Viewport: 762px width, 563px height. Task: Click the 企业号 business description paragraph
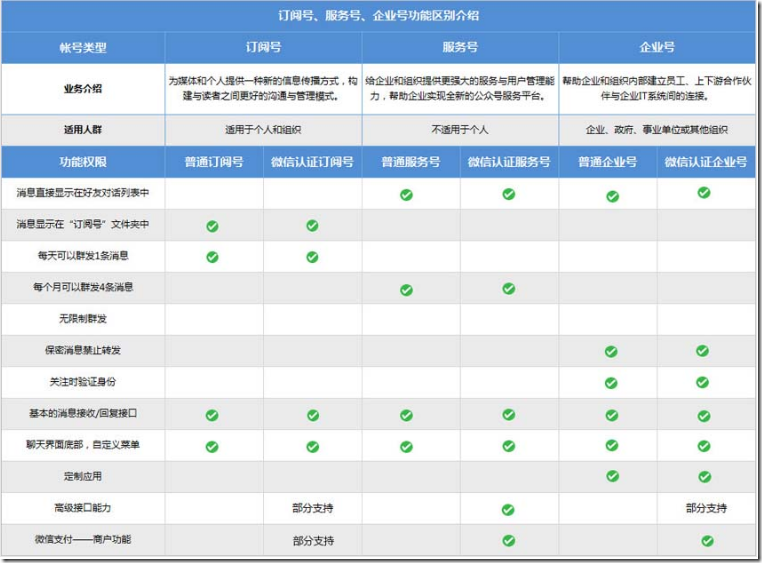(657, 88)
